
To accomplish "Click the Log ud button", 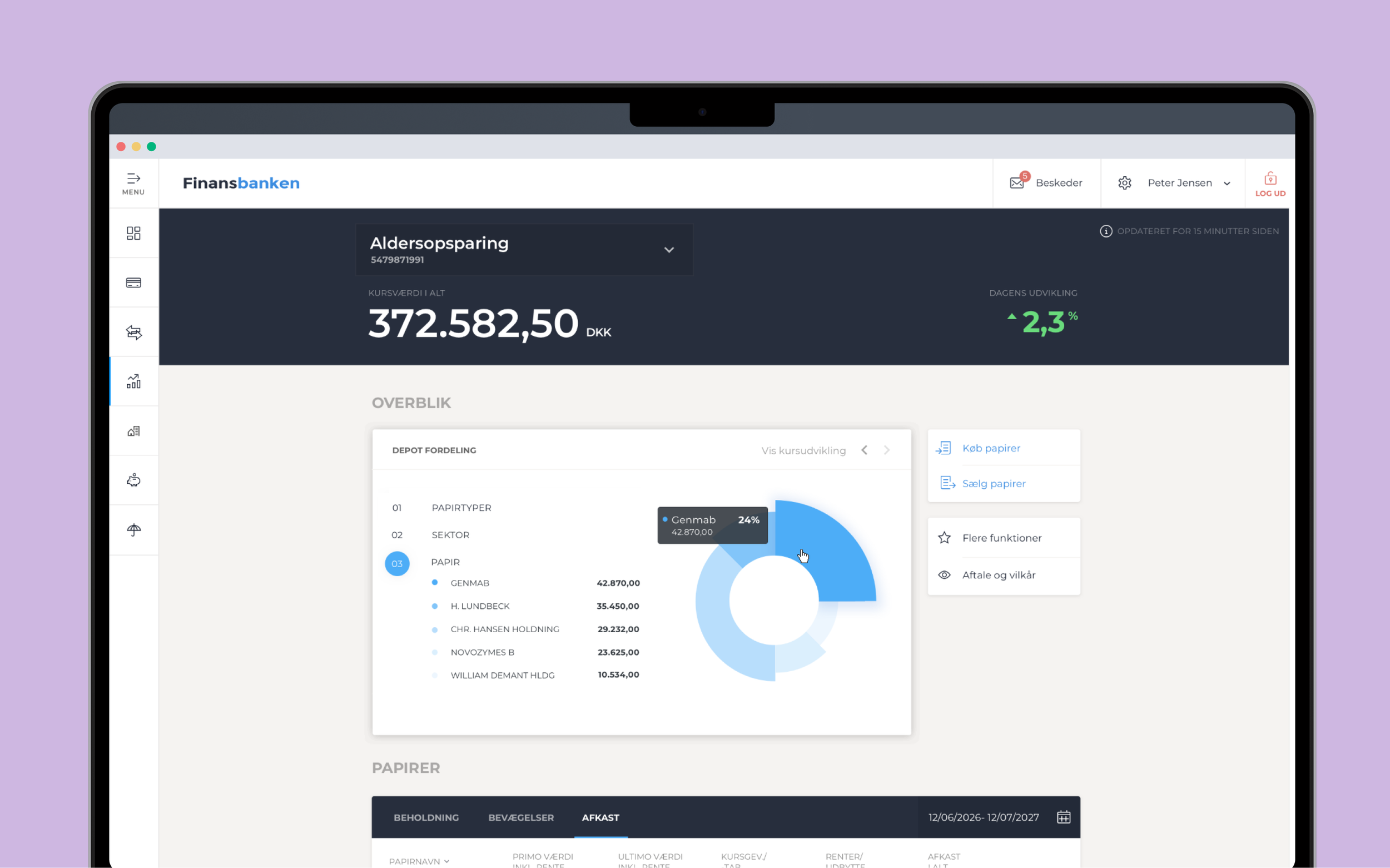I will pos(1269,183).
